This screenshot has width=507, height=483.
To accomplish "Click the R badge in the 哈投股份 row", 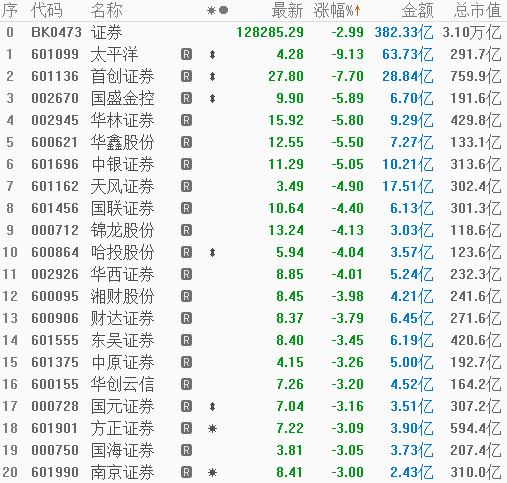I will tap(186, 252).
